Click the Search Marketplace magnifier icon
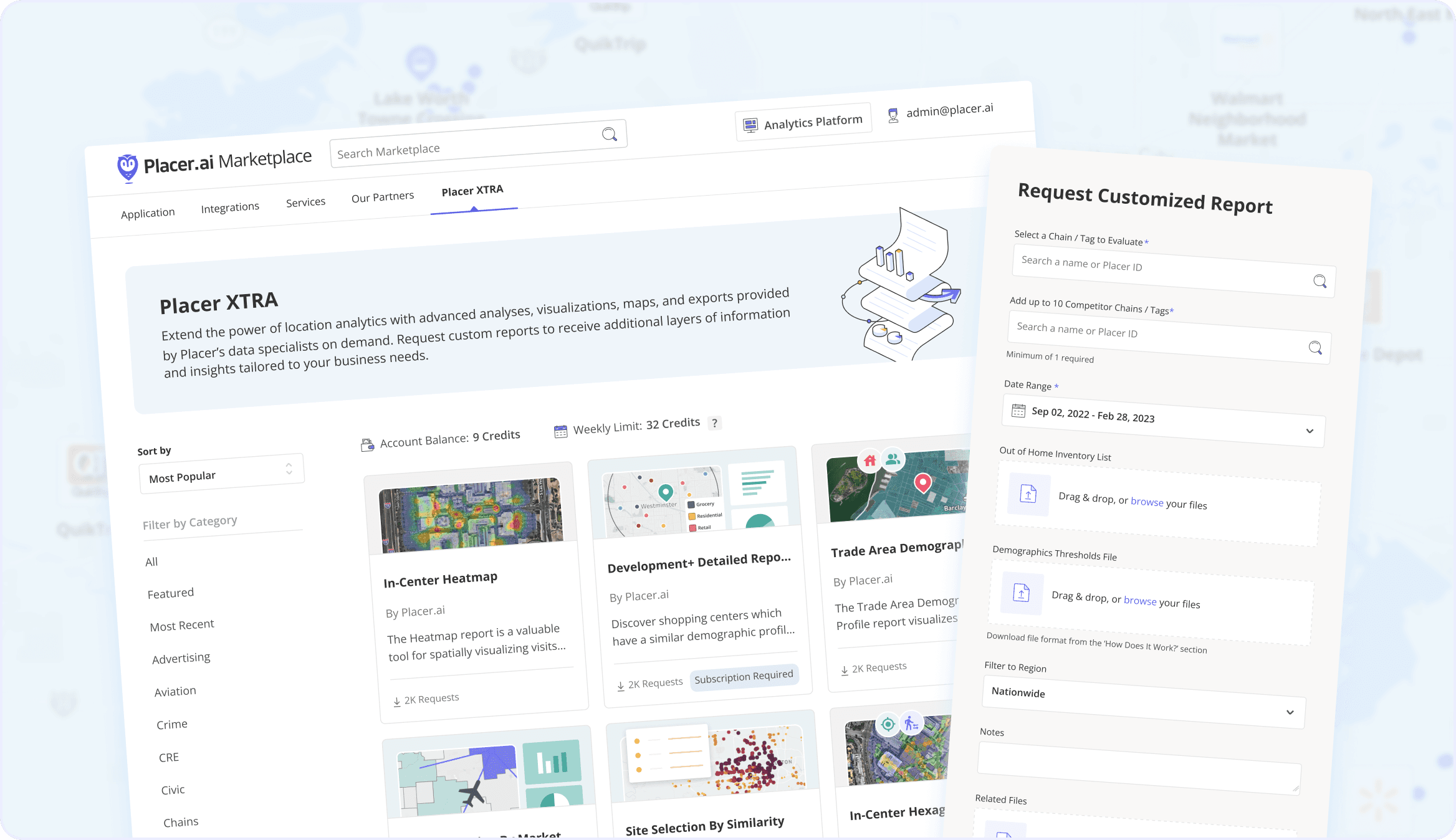Viewport: 1456px width, 840px height. (610, 134)
